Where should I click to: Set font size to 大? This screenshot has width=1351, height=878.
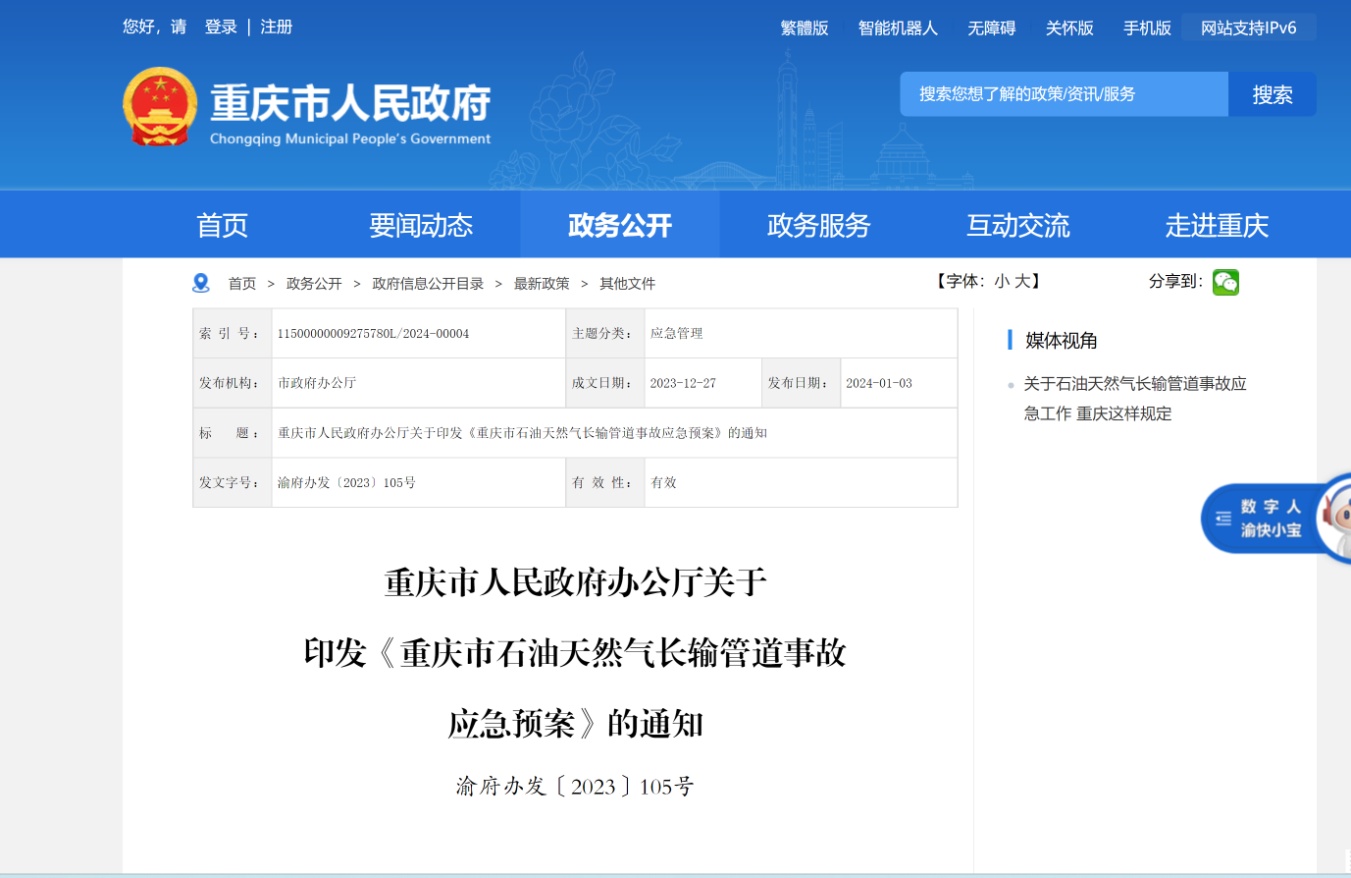coord(1022,282)
